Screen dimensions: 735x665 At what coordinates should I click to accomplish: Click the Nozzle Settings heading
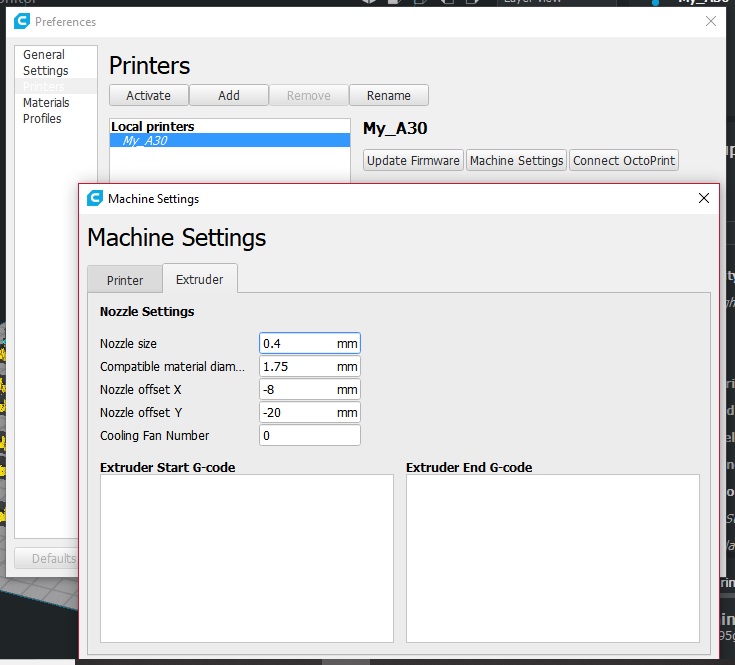(147, 311)
